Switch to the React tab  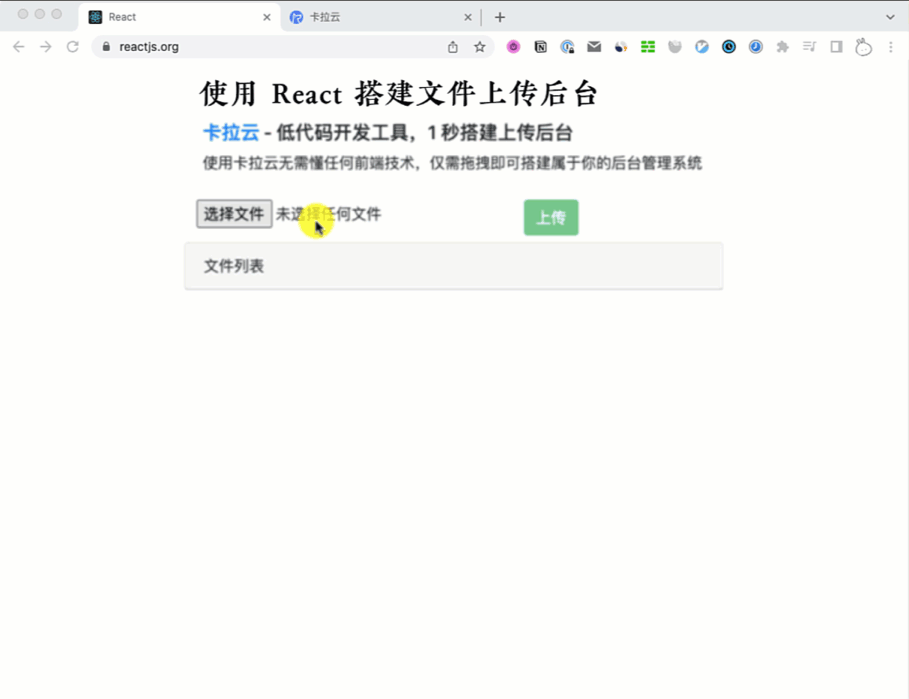click(x=180, y=17)
